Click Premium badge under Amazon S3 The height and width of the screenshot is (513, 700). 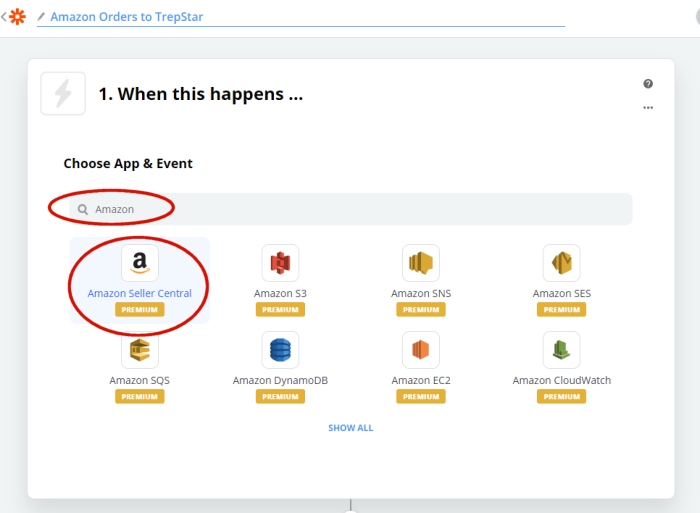[280, 309]
